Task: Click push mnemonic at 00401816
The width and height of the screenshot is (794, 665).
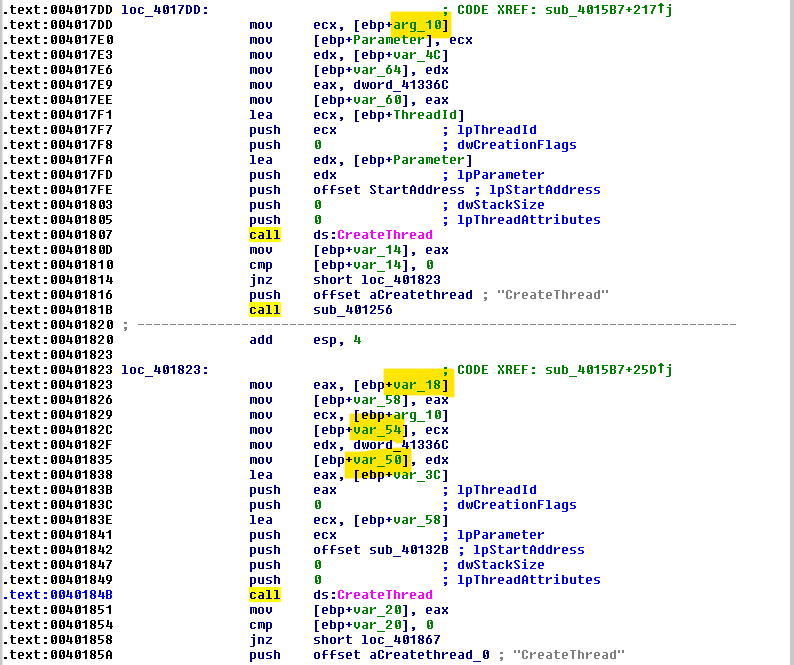Action: (x=264, y=295)
